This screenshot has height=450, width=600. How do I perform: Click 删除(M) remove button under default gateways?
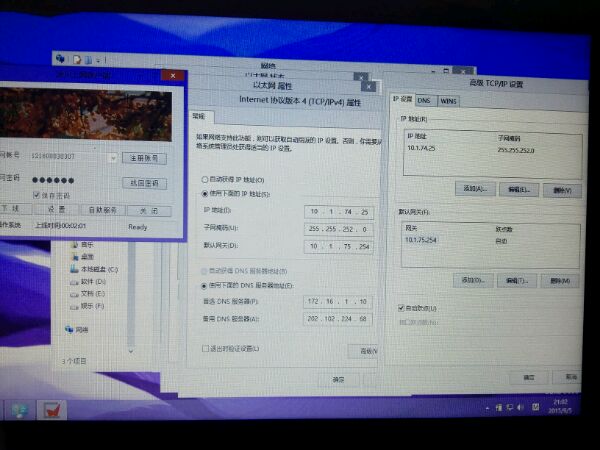point(560,281)
